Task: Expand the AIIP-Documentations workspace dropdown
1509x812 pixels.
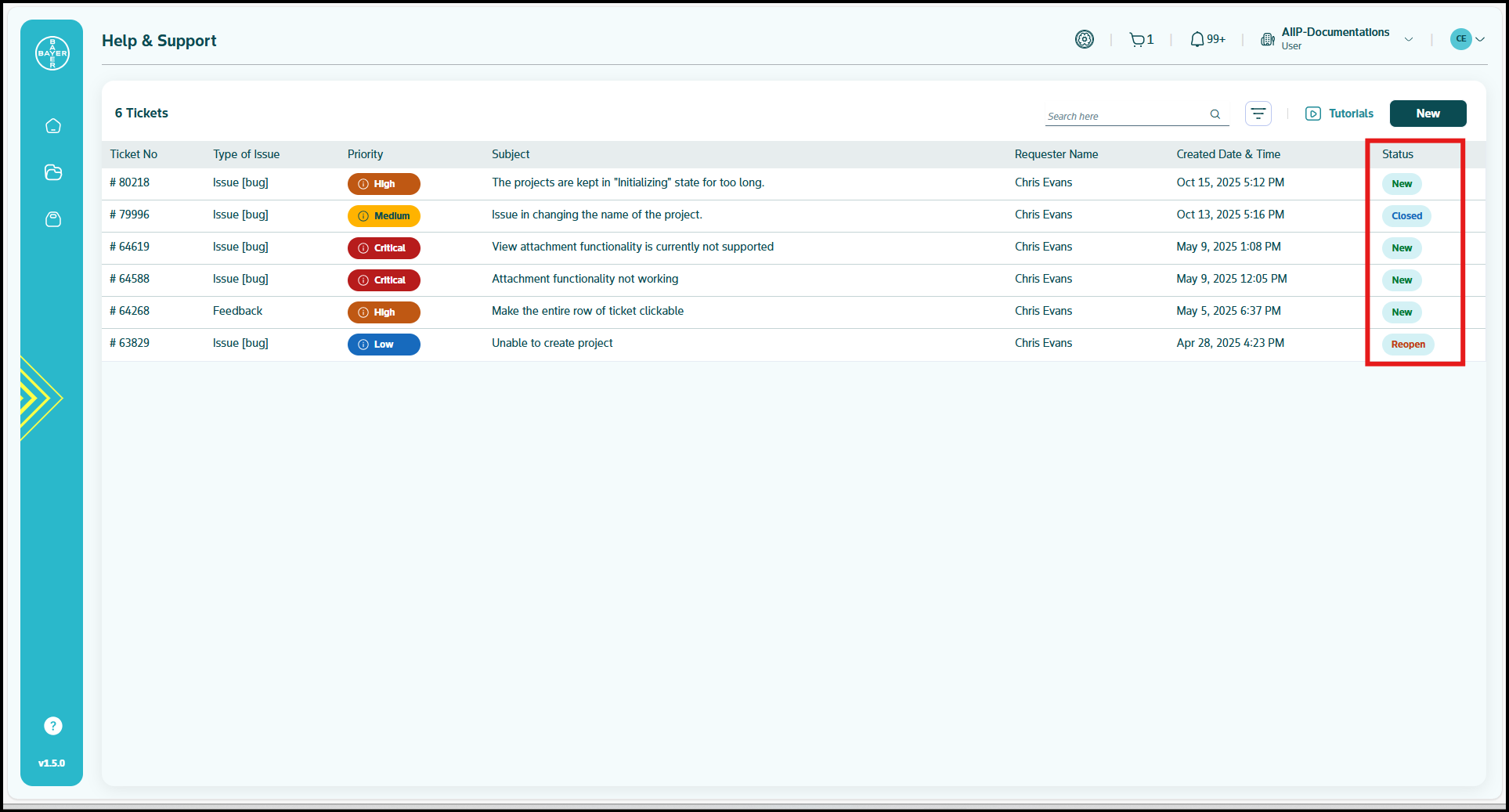Action: click(x=1409, y=39)
